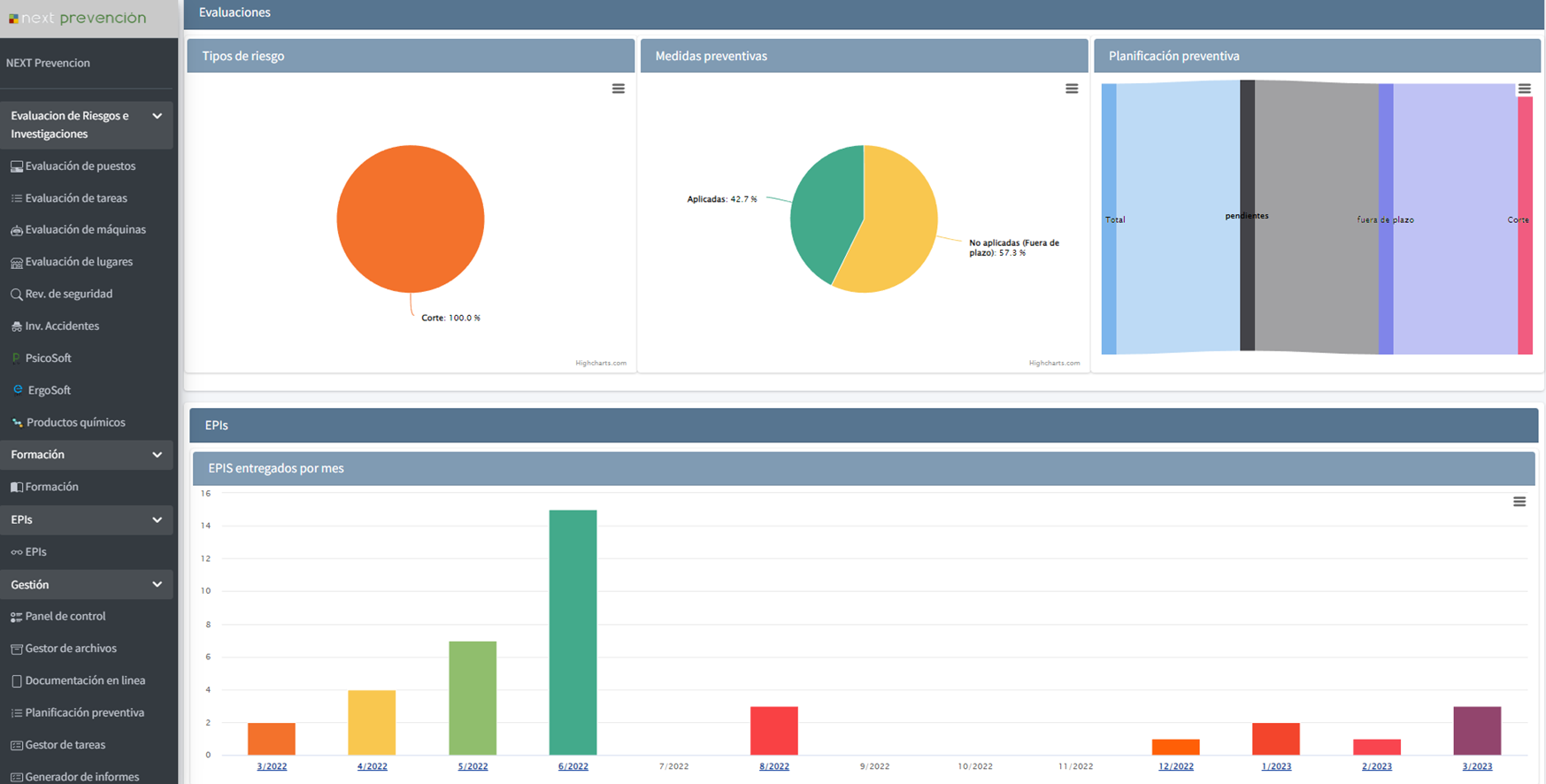Open the Tipos de riesgo chart menu icon
The width and height of the screenshot is (1546, 784).
(619, 88)
